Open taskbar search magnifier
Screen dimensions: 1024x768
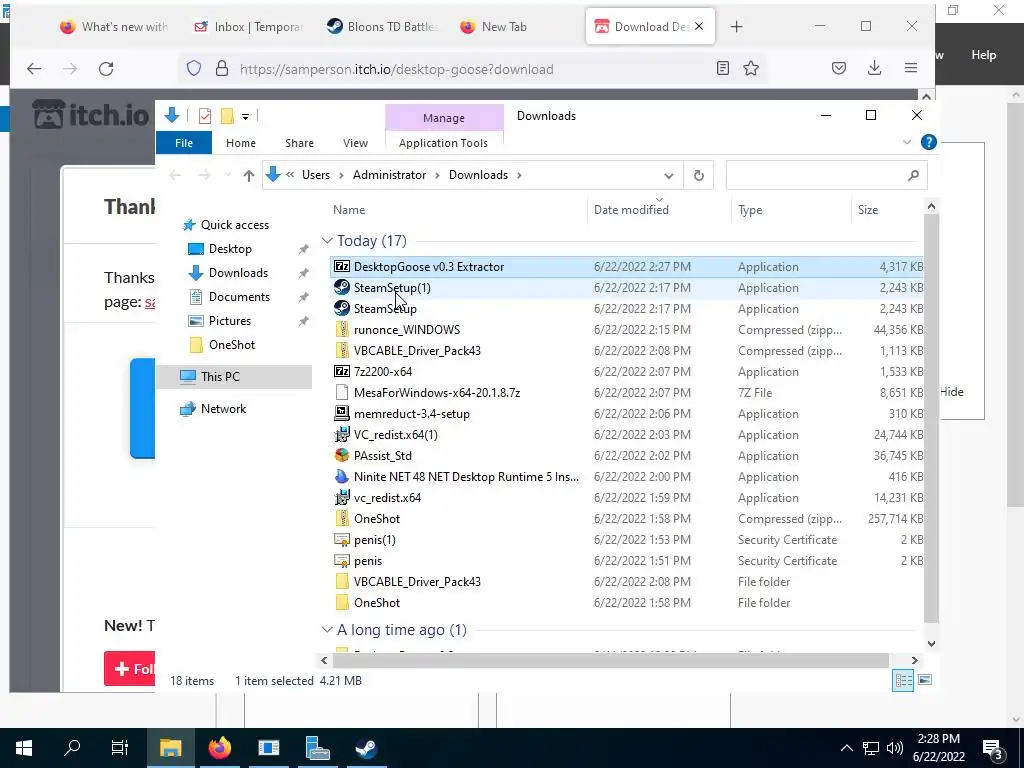tap(72, 748)
